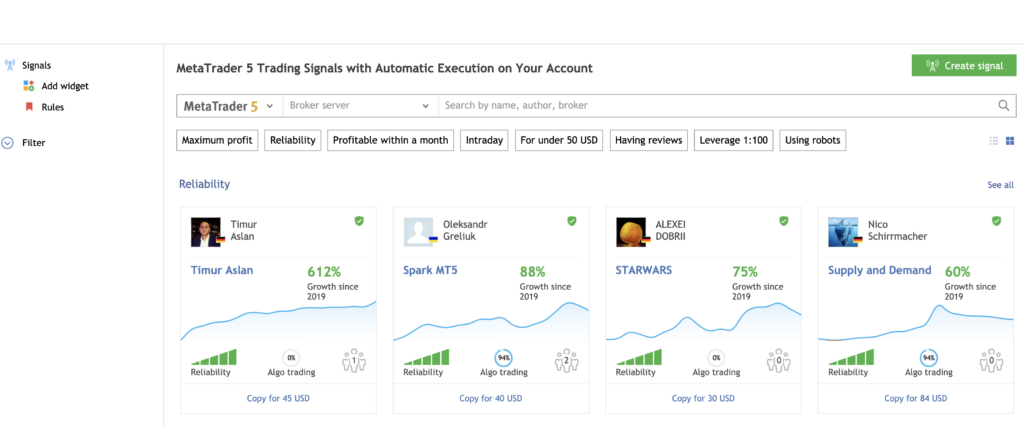Click Copy for 30 USD link
1024x427 pixels.
pyautogui.click(x=703, y=398)
